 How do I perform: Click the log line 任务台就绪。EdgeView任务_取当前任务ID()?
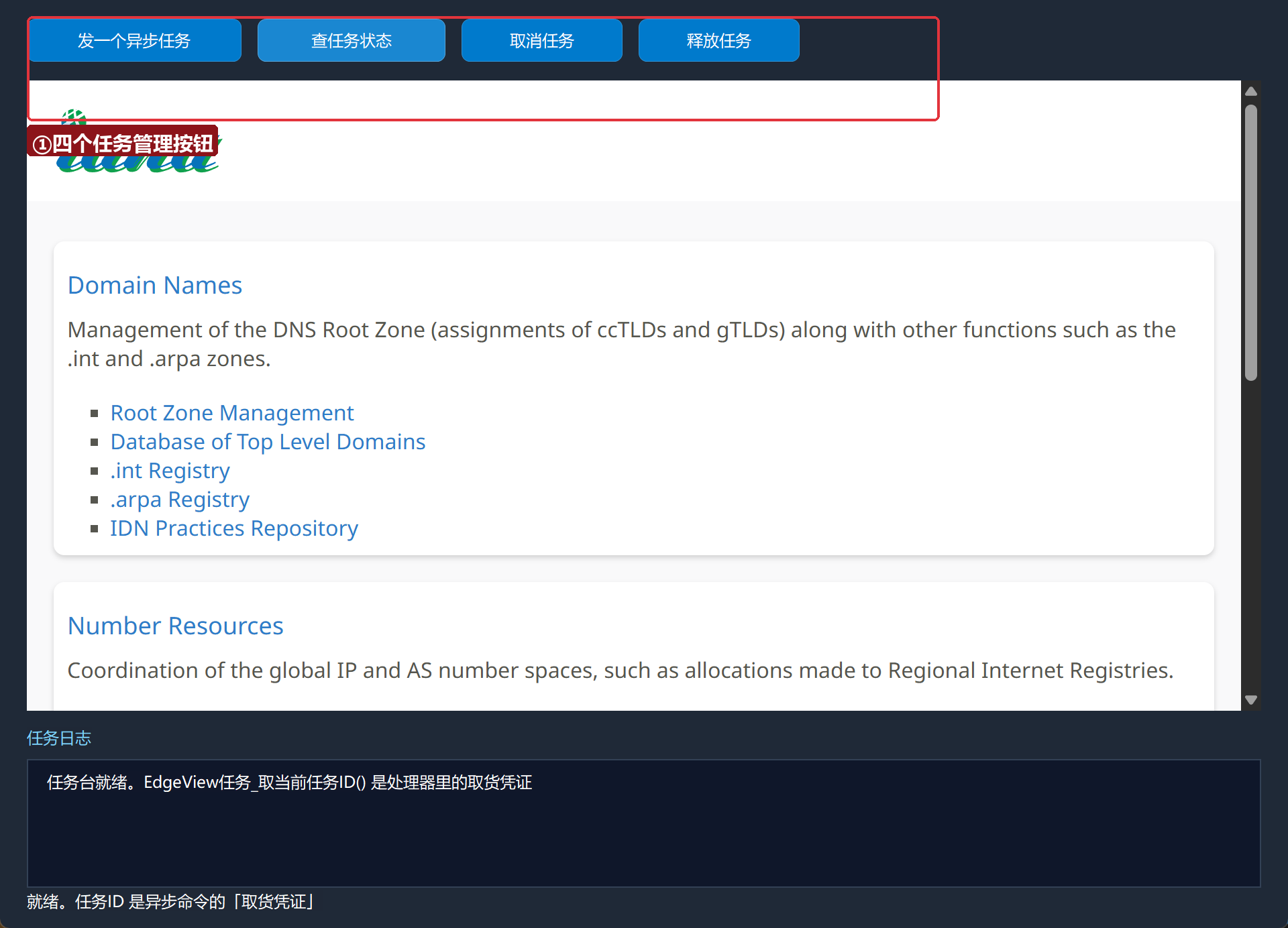coord(207,782)
